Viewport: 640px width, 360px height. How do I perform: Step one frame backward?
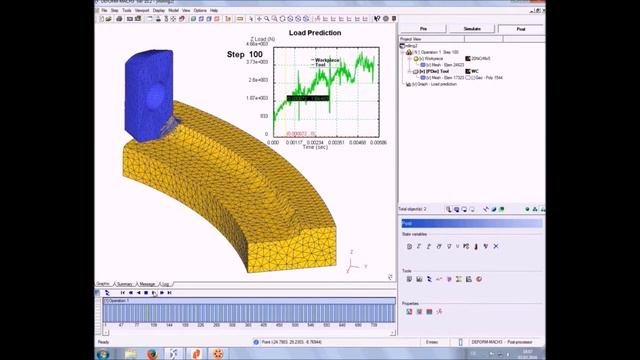coord(131,293)
